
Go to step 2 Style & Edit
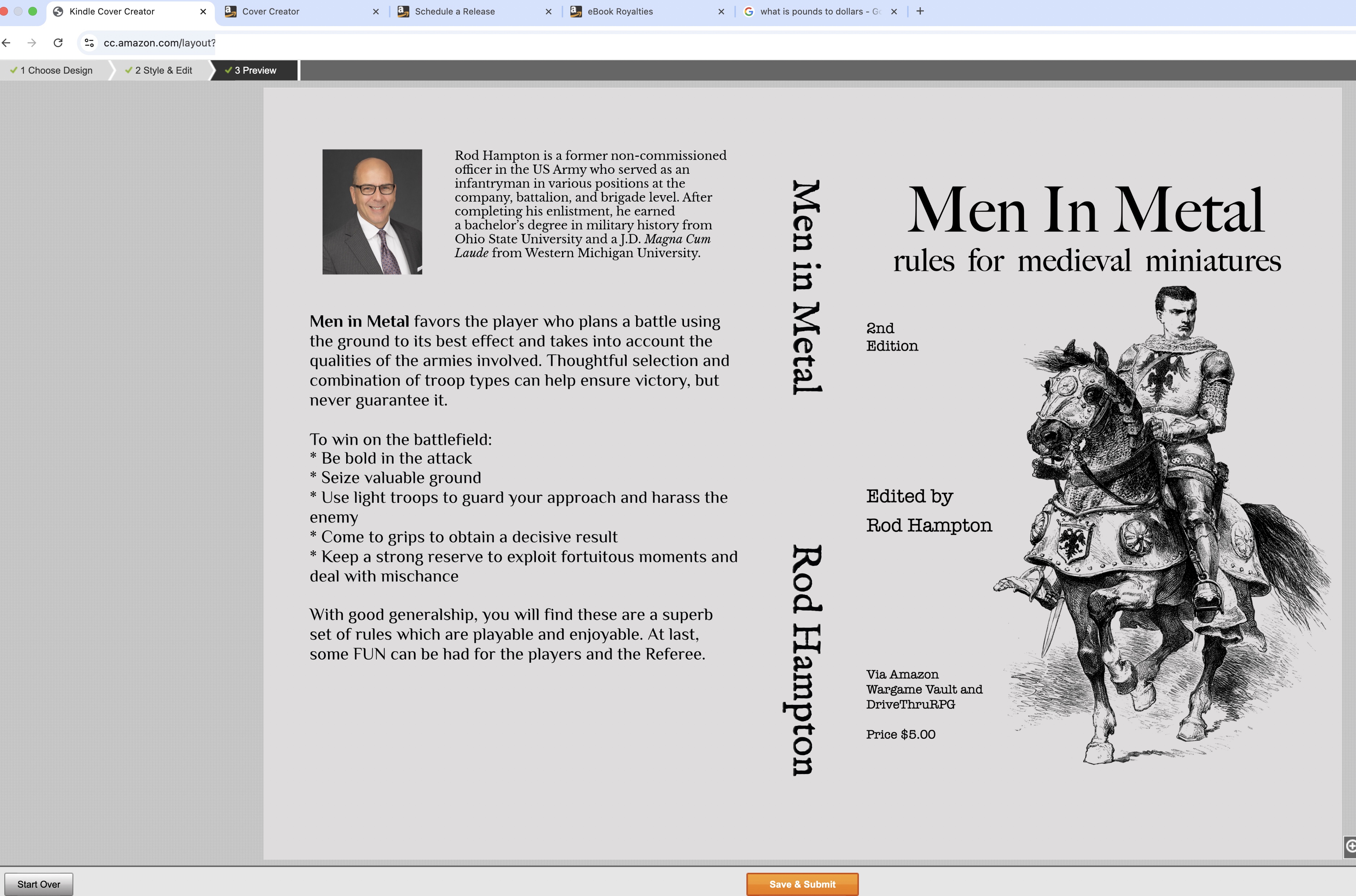[x=163, y=70]
